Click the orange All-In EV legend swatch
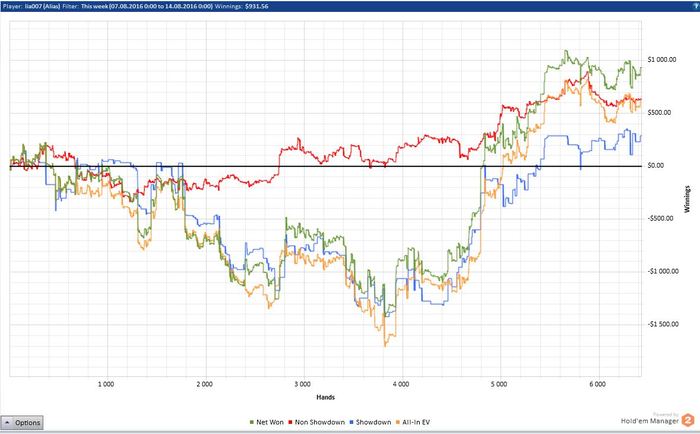Screen dimensions: 700x434 point(398,422)
